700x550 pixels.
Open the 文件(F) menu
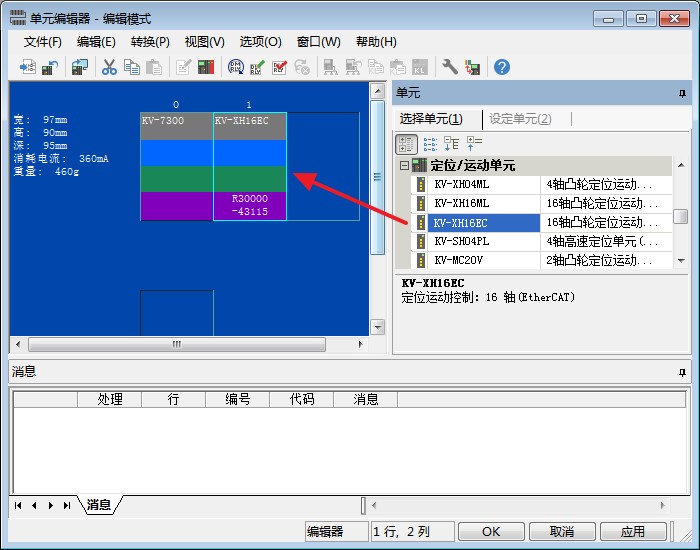click(43, 42)
